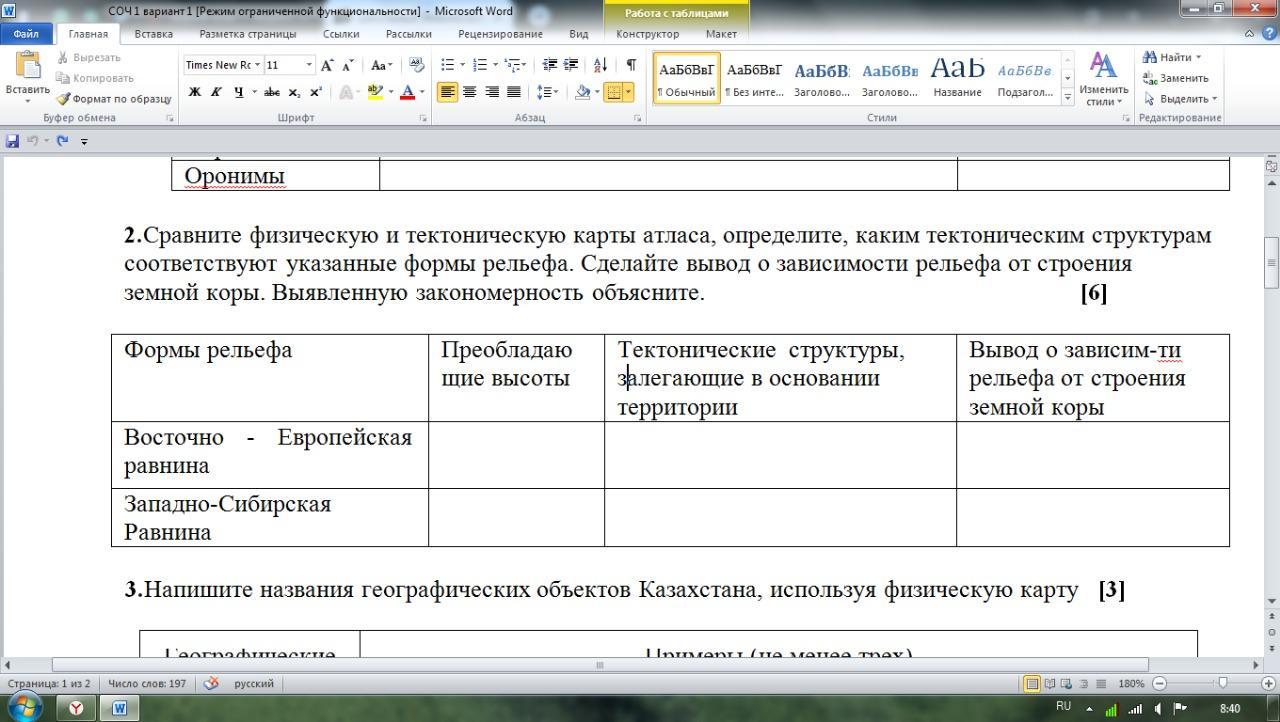Apply red font color button

click(407, 92)
